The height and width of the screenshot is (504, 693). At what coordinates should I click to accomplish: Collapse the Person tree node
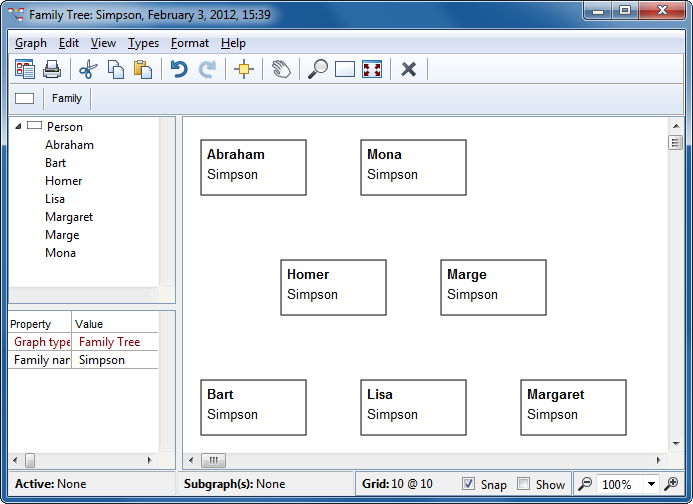19,127
